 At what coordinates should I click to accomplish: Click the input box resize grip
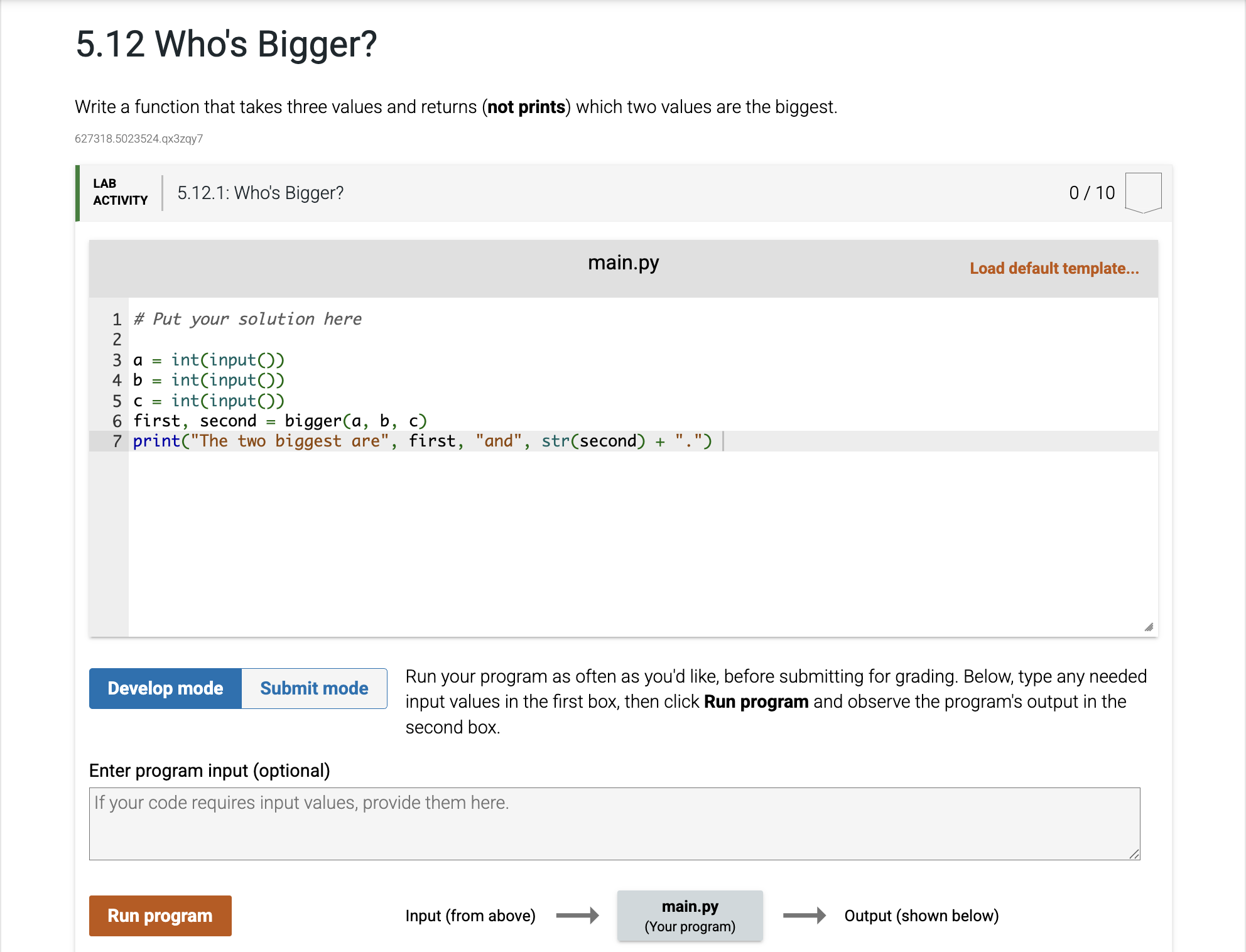1134,854
